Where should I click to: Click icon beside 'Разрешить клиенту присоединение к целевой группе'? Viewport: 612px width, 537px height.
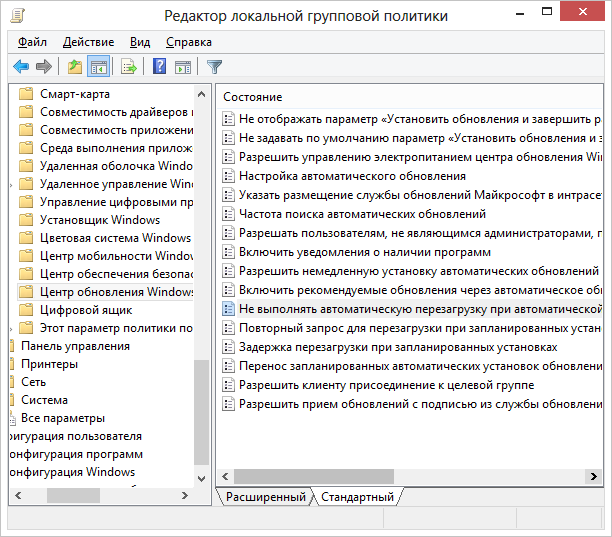(228, 385)
